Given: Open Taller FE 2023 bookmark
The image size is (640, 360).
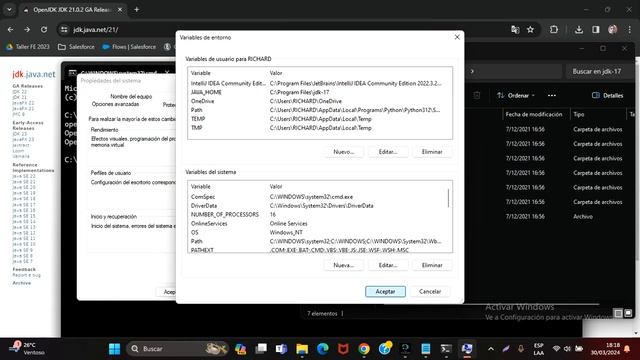Looking at the screenshot, I should (28, 47).
